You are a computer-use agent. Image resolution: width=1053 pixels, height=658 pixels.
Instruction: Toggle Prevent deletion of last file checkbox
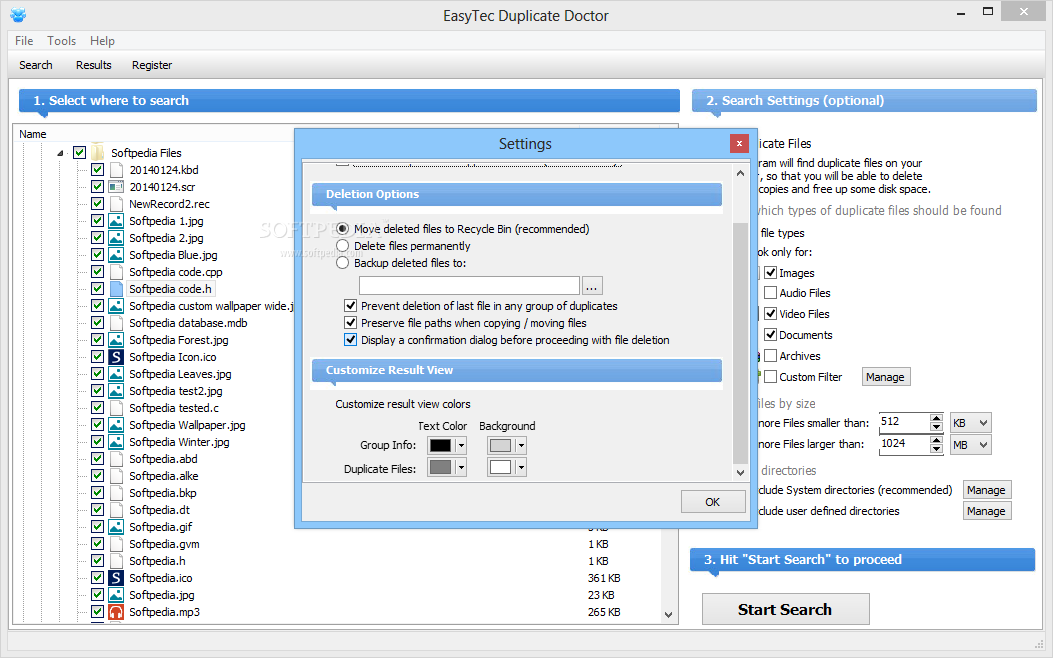click(x=350, y=306)
